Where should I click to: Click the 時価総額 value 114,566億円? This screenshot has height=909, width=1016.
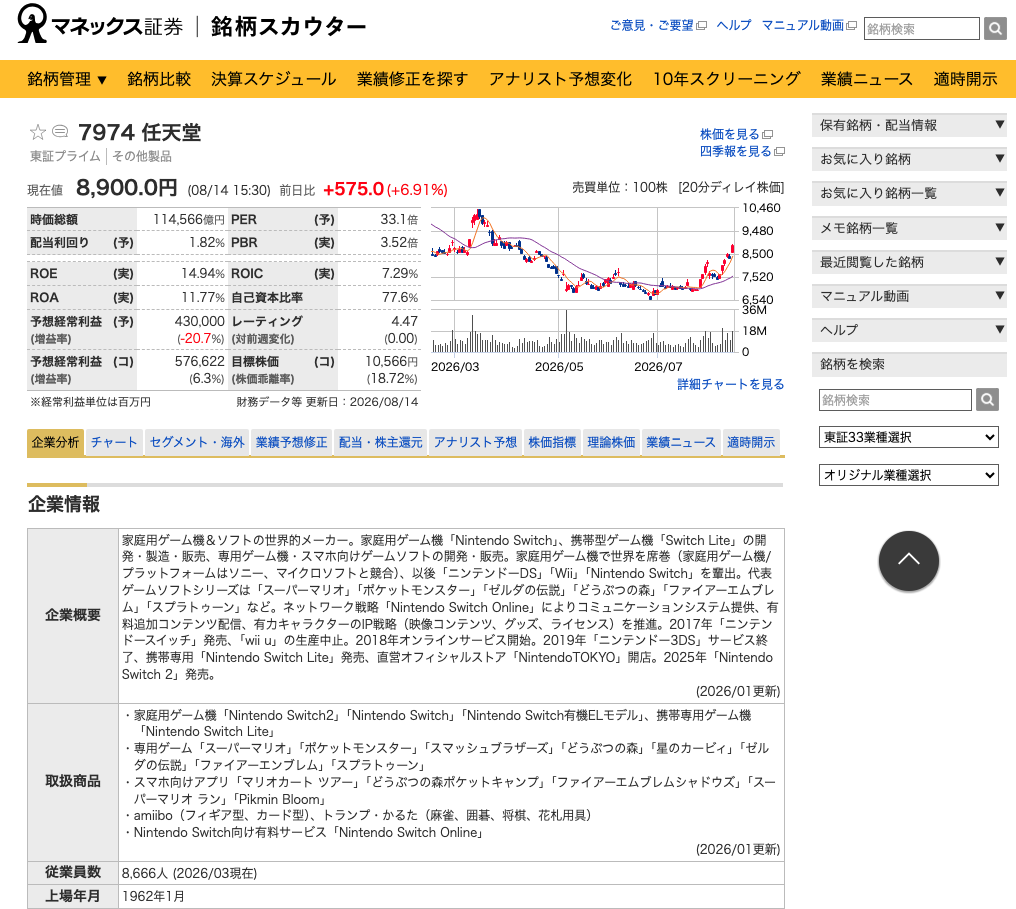[x=189, y=220]
